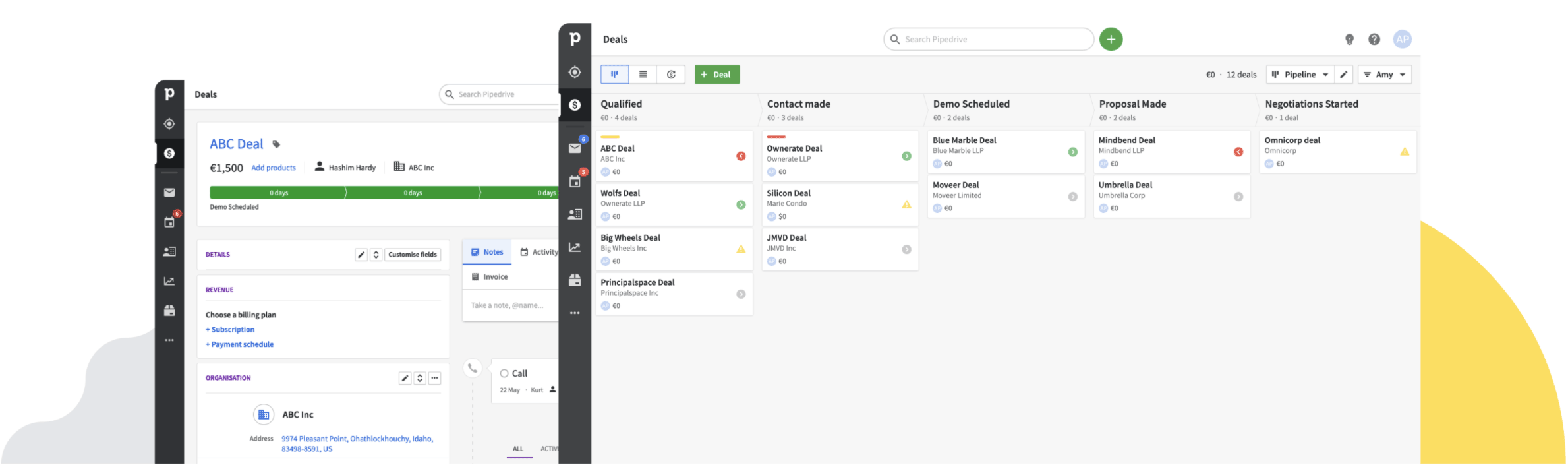Click the grey activity icon on Moveer Deal card
This screenshot has width=1568, height=467.
coord(1072,197)
